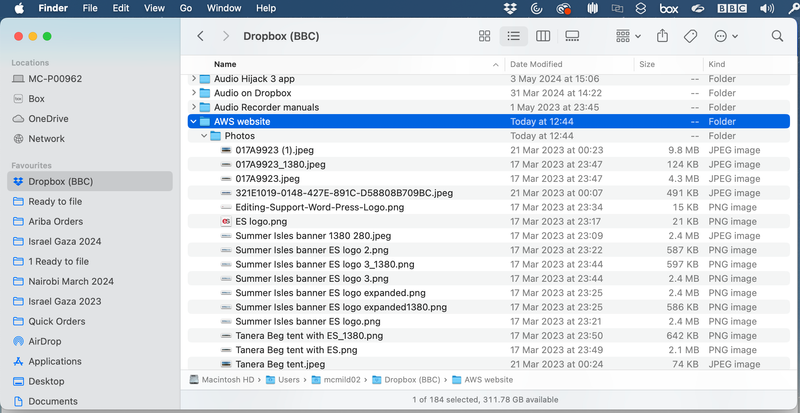Click the Edit Tags toolbar icon
Viewport: 800px width, 413px height.
[x=690, y=36]
